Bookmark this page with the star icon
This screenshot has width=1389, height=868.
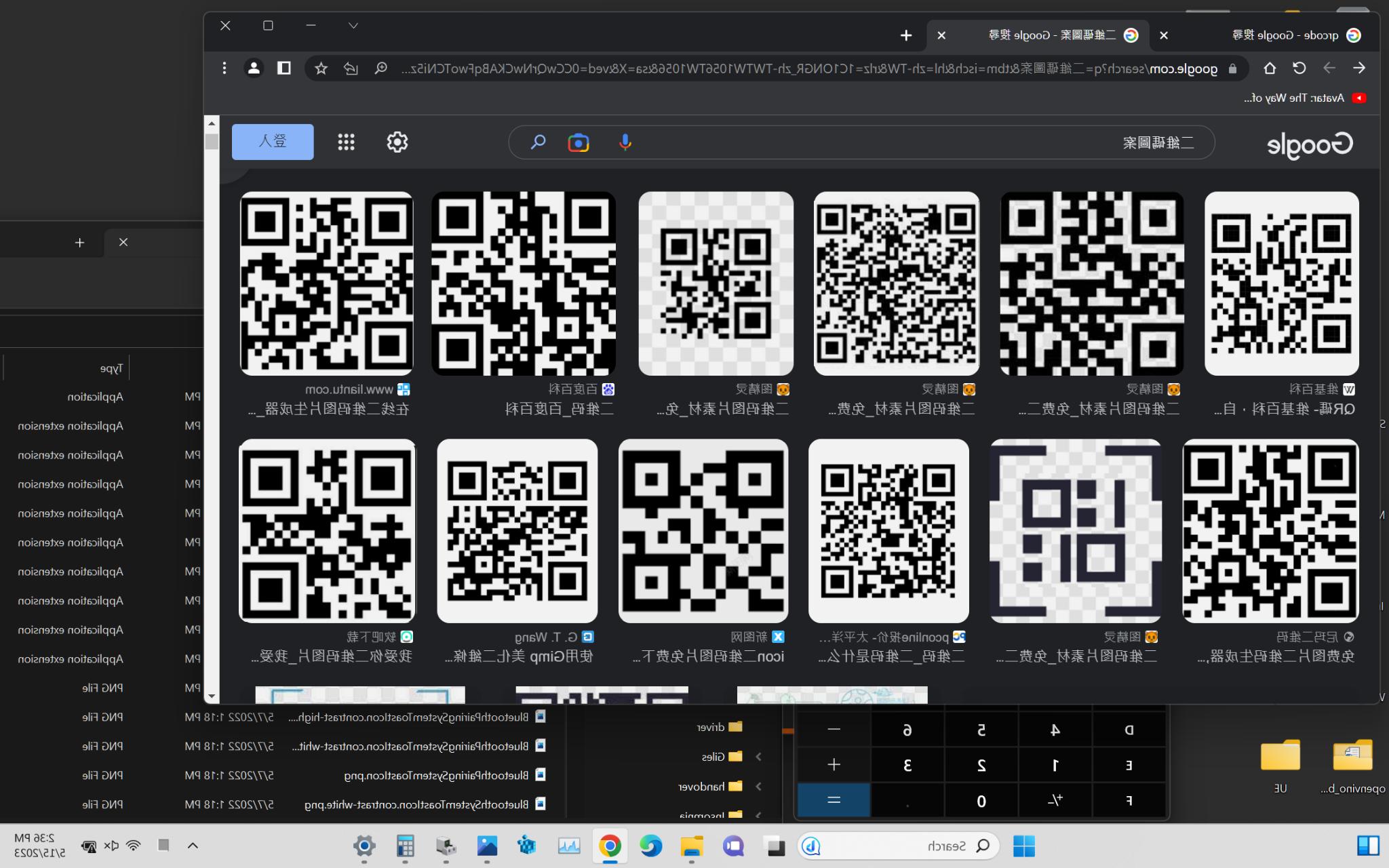[321, 68]
